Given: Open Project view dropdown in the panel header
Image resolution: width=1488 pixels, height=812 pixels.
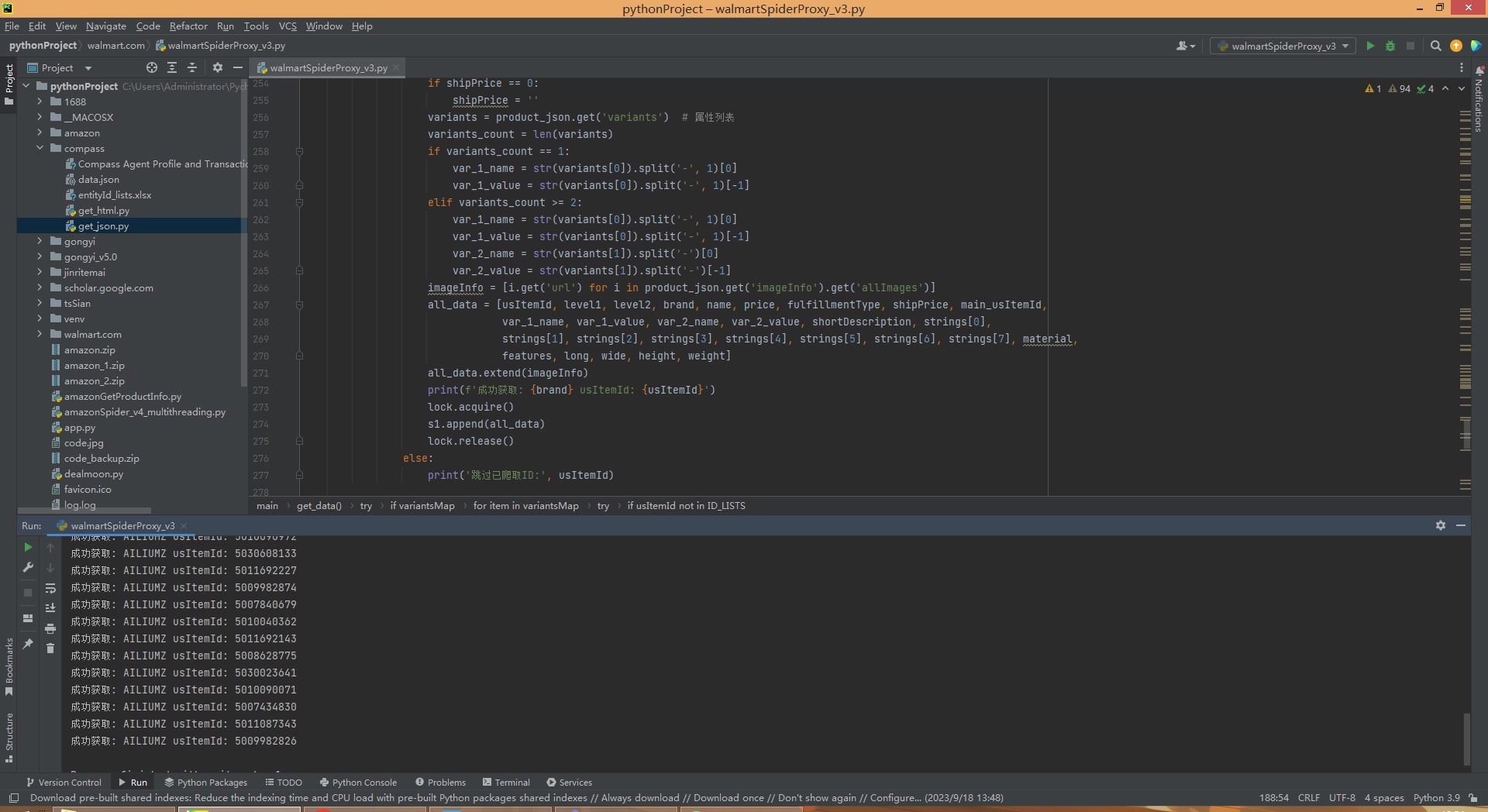Looking at the screenshot, I should [x=60, y=67].
